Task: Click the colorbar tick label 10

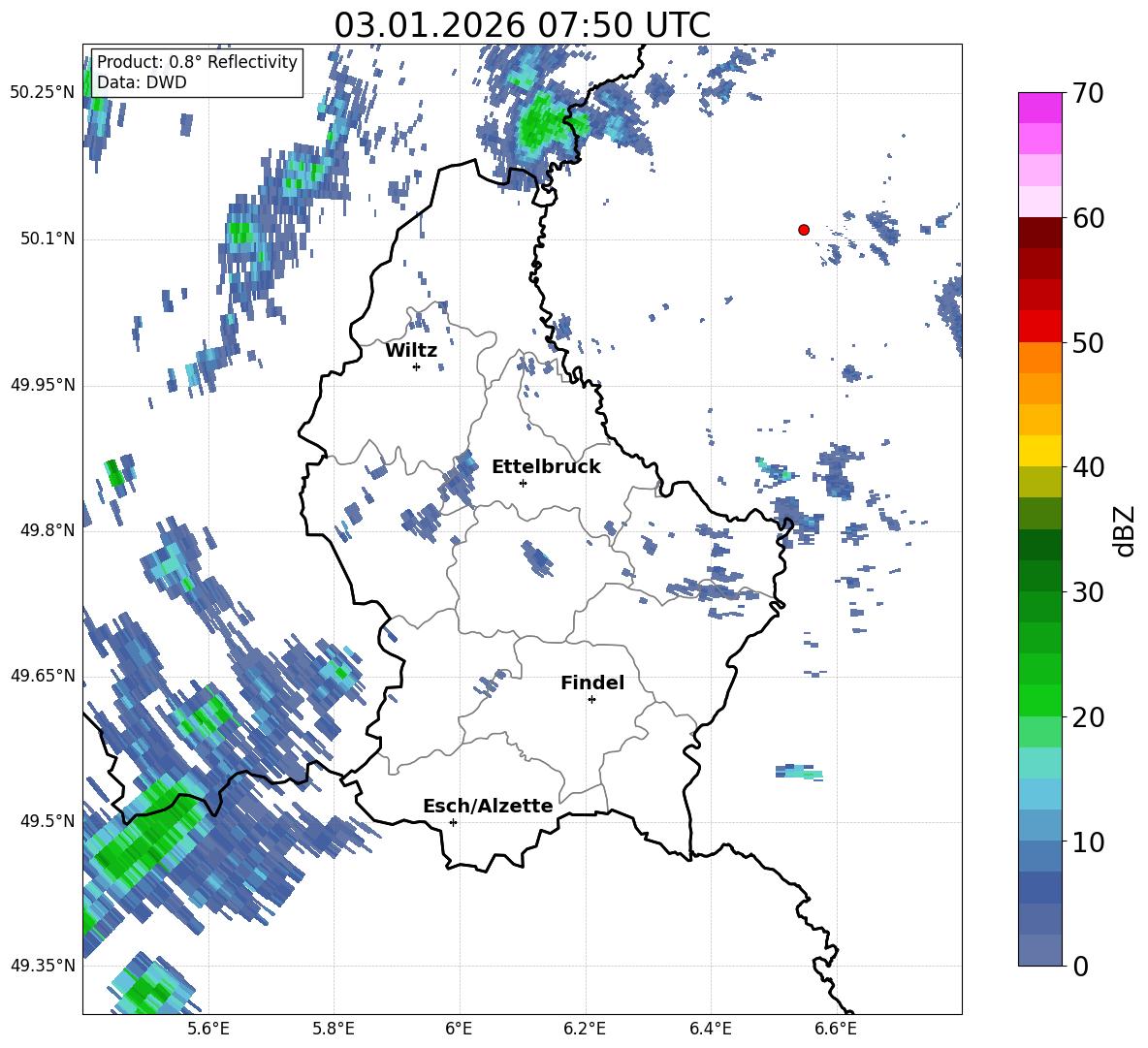Action: click(x=1088, y=842)
